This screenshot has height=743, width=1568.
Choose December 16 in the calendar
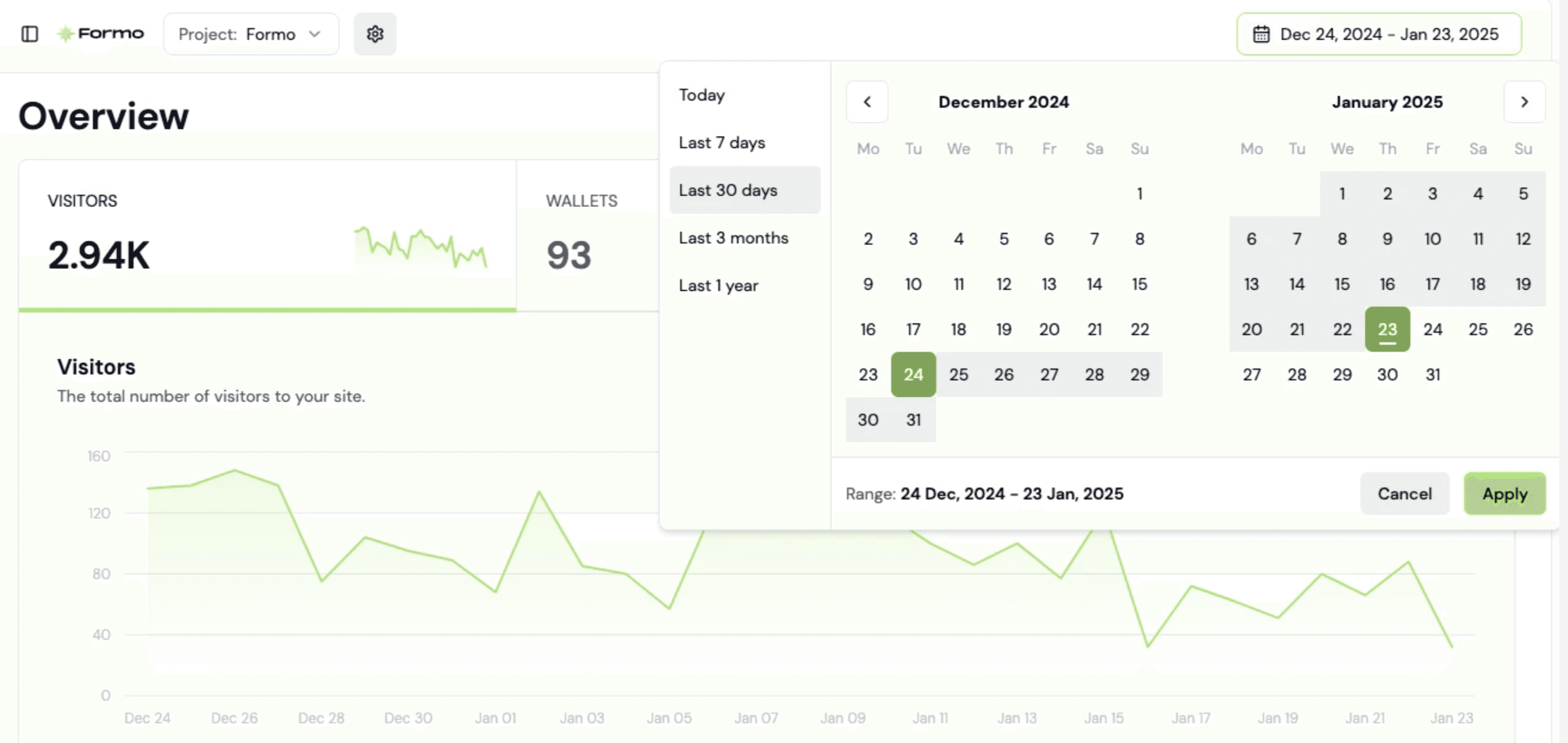868,329
